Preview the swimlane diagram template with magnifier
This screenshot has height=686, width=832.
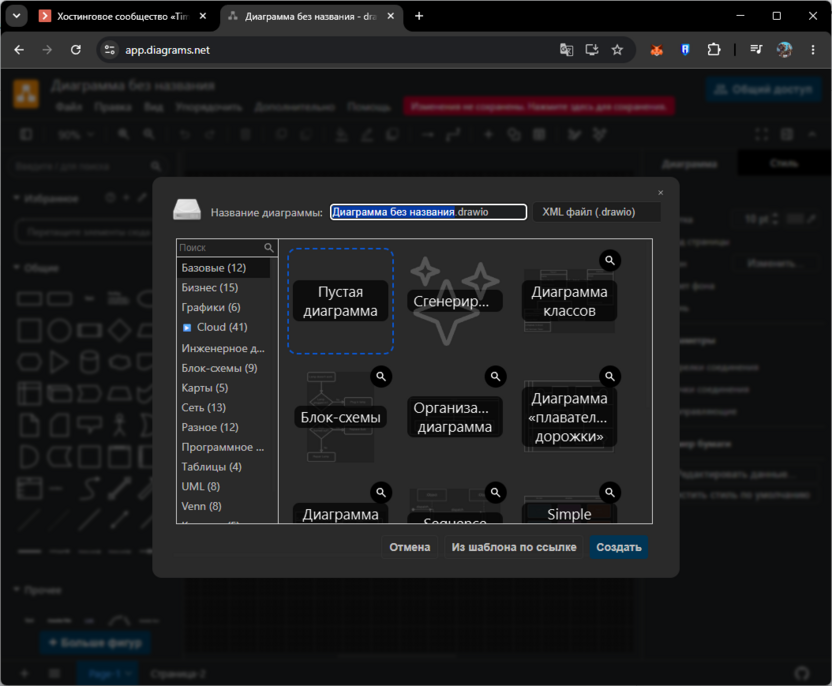[x=610, y=376]
